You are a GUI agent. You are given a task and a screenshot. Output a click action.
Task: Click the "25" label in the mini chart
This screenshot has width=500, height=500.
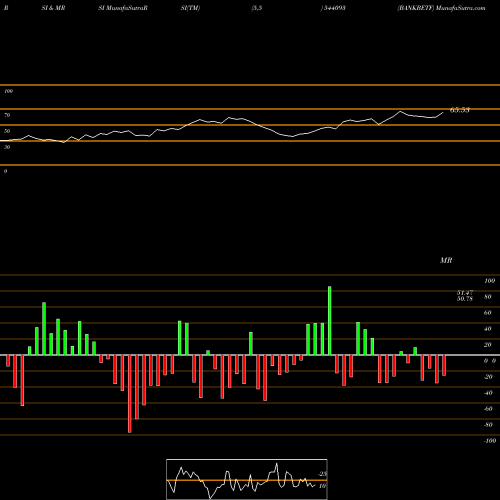pyautogui.click(x=323, y=474)
